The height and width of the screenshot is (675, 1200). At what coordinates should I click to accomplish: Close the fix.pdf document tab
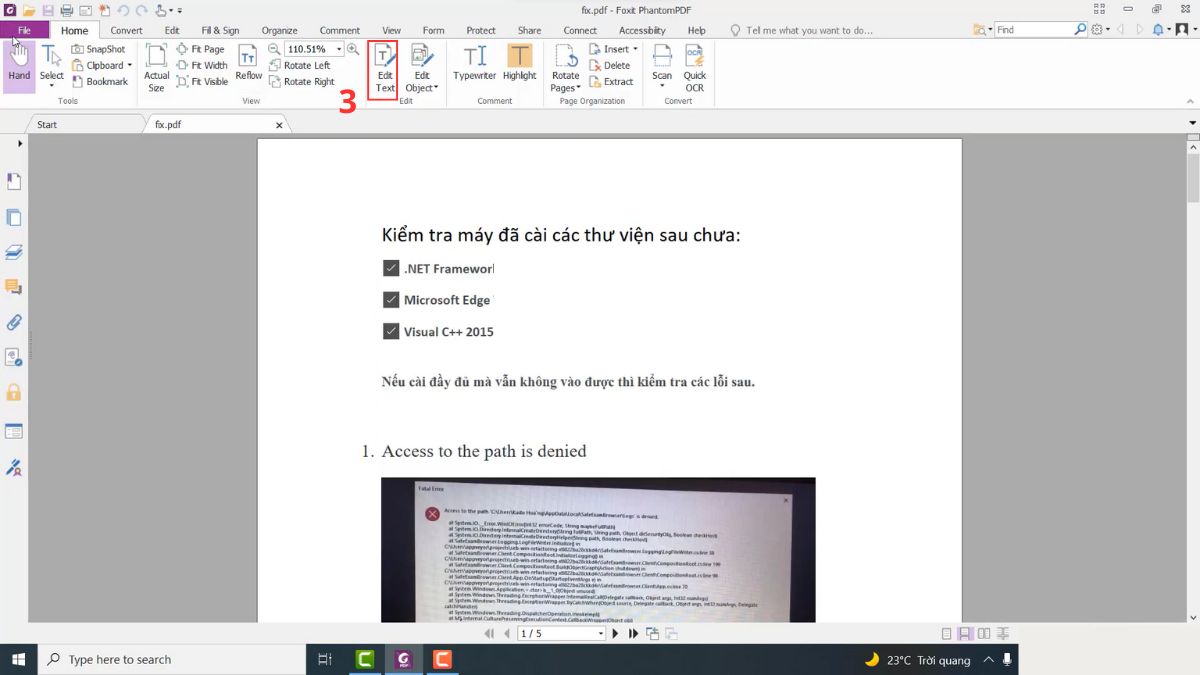[x=280, y=125]
